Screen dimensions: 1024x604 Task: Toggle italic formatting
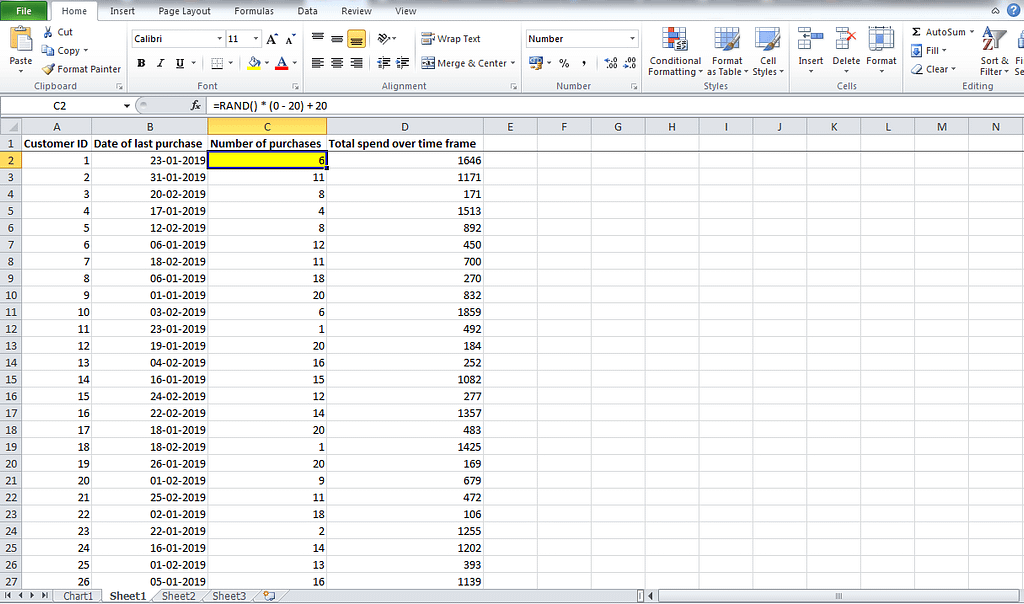(x=160, y=63)
